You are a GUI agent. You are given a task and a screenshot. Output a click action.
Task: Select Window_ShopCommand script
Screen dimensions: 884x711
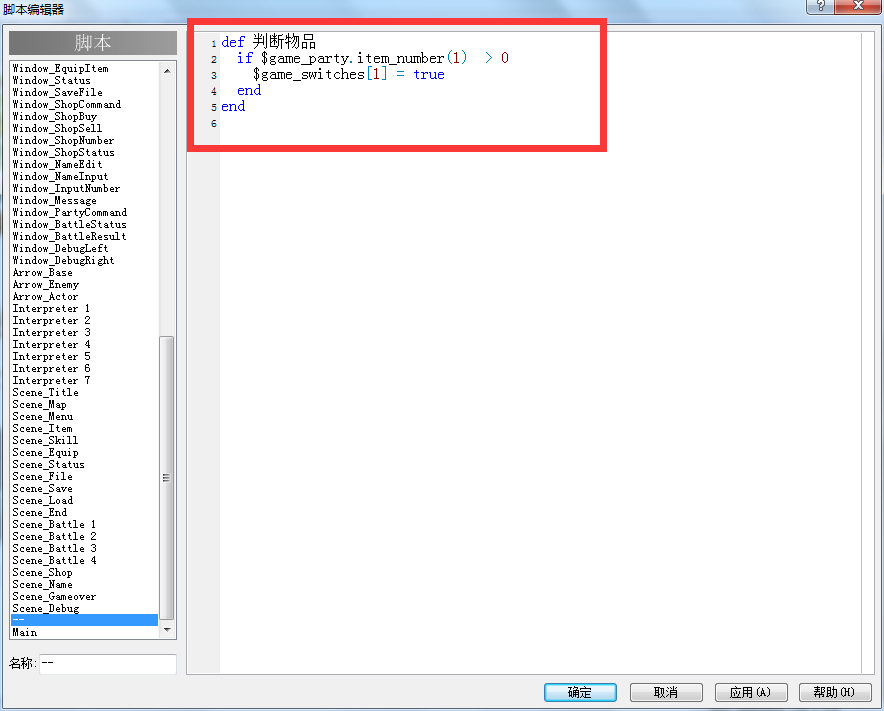point(67,104)
